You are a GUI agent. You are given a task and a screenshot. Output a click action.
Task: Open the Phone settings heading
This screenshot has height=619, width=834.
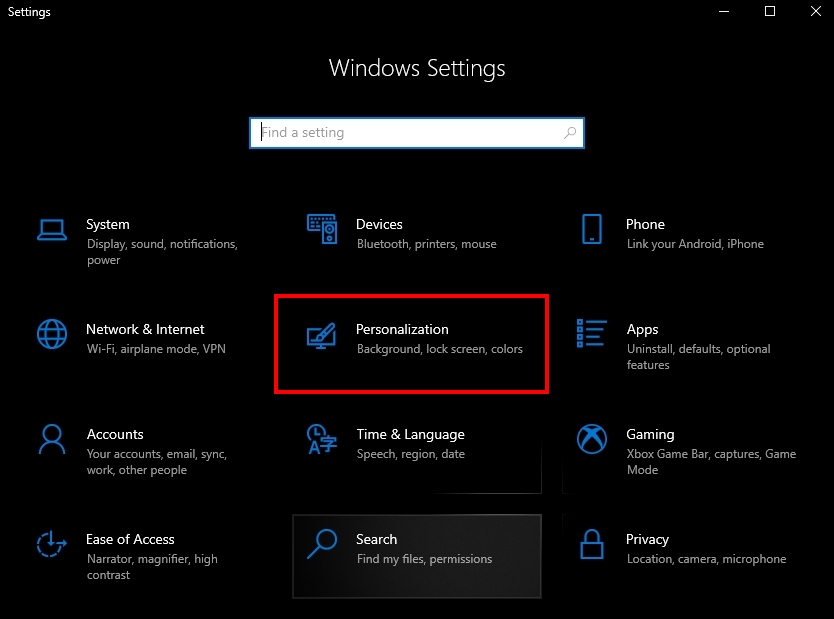pos(645,224)
